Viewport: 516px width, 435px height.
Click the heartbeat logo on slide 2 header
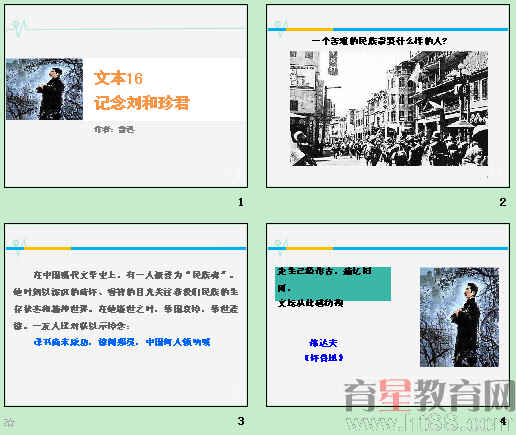tap(281, 28)
